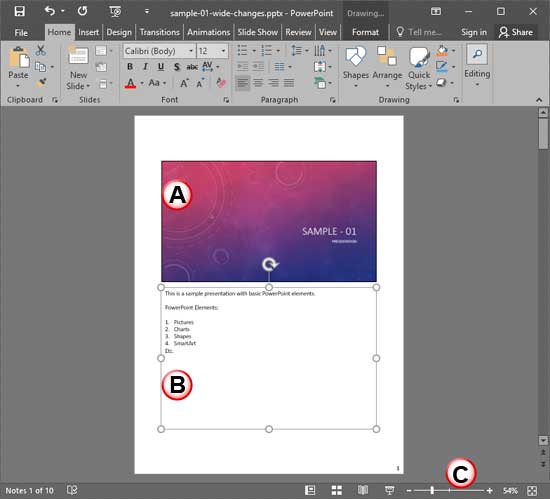Open Clipboard dialog launcher

pyautogui.click(x=55, y=100)
